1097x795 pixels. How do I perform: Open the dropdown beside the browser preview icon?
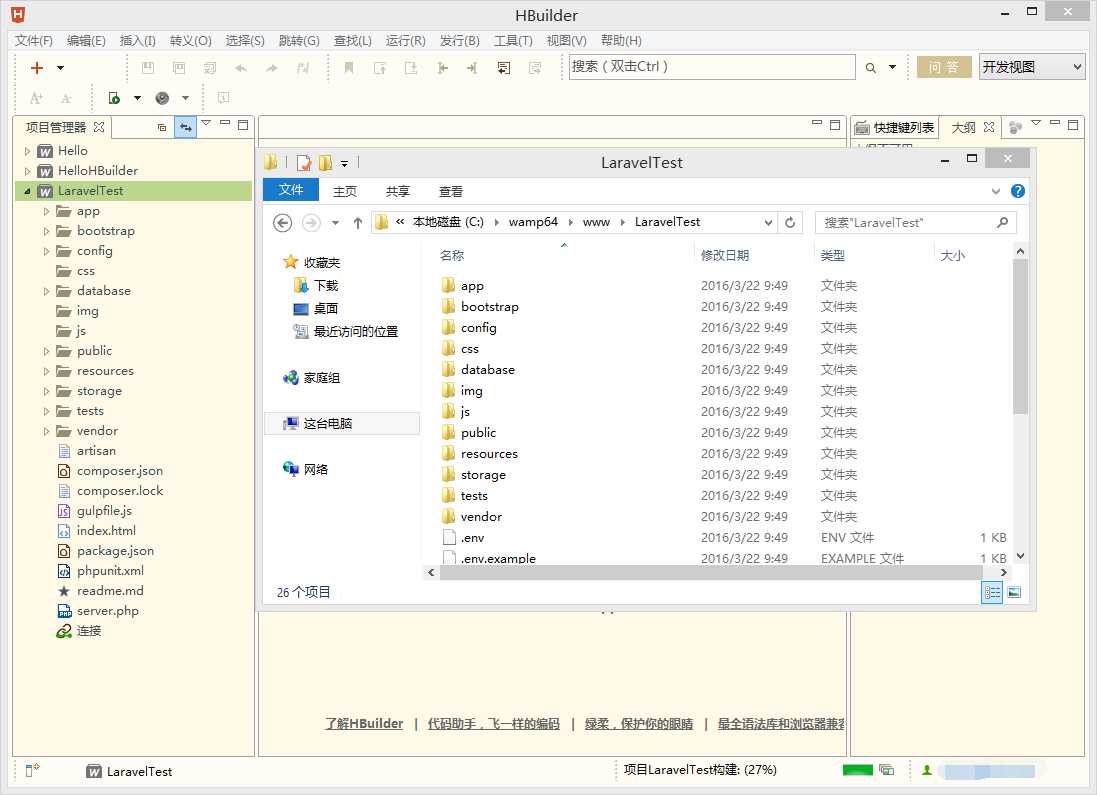tap(185, 98)
